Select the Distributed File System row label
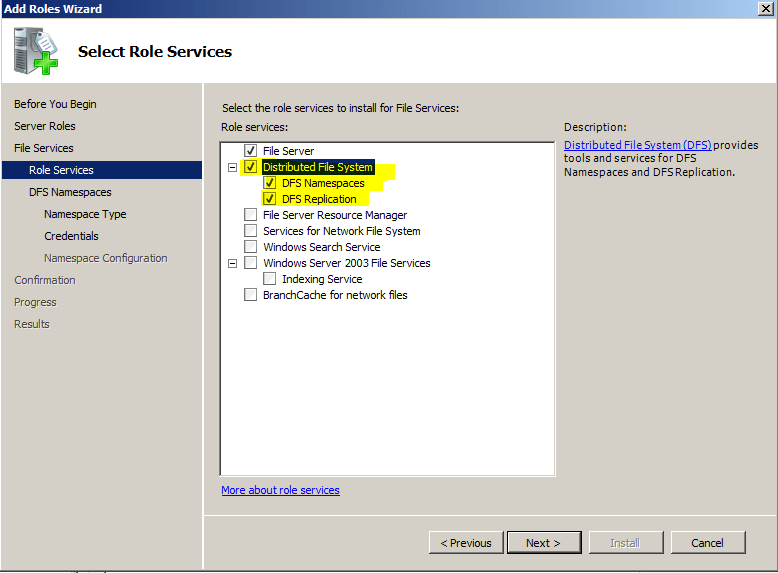 [x=318, y=167]
